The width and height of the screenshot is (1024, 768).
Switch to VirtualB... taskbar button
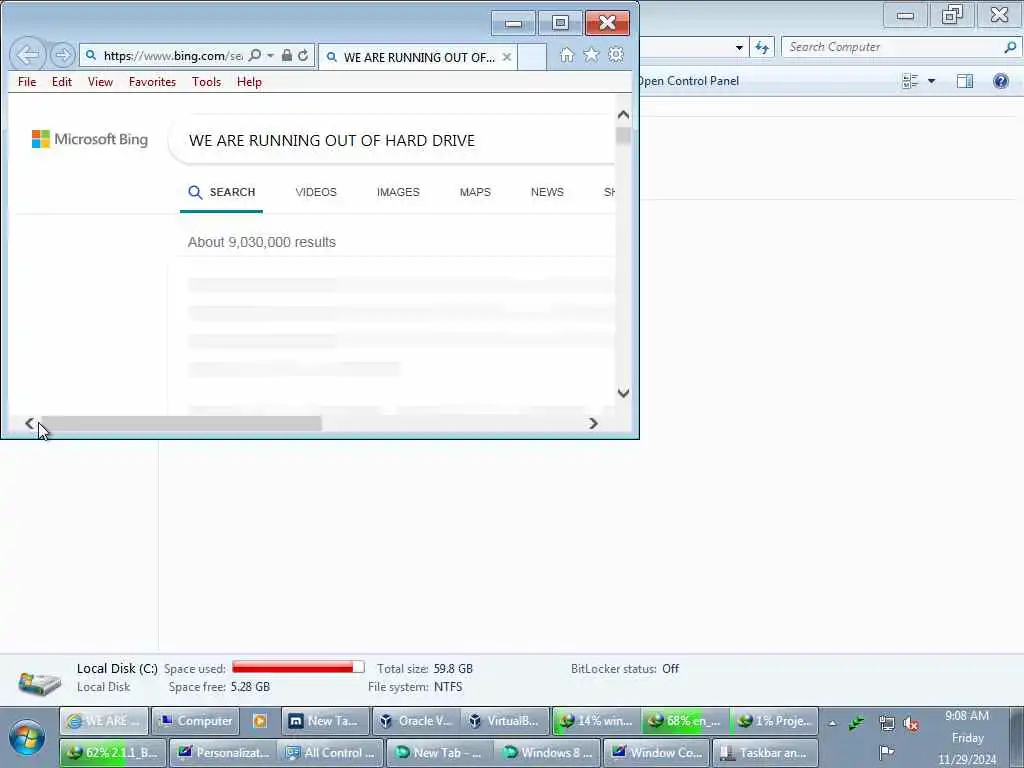(504, 721)
